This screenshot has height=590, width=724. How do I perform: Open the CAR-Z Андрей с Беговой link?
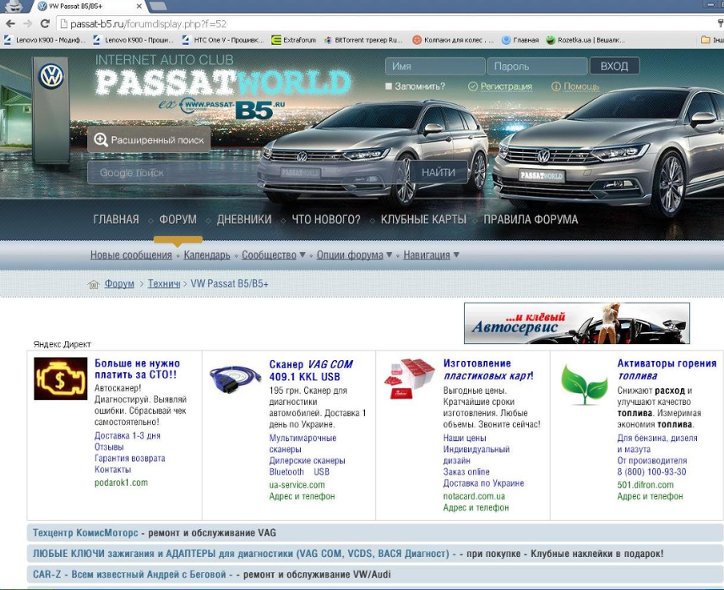click(x=129, y=574)
